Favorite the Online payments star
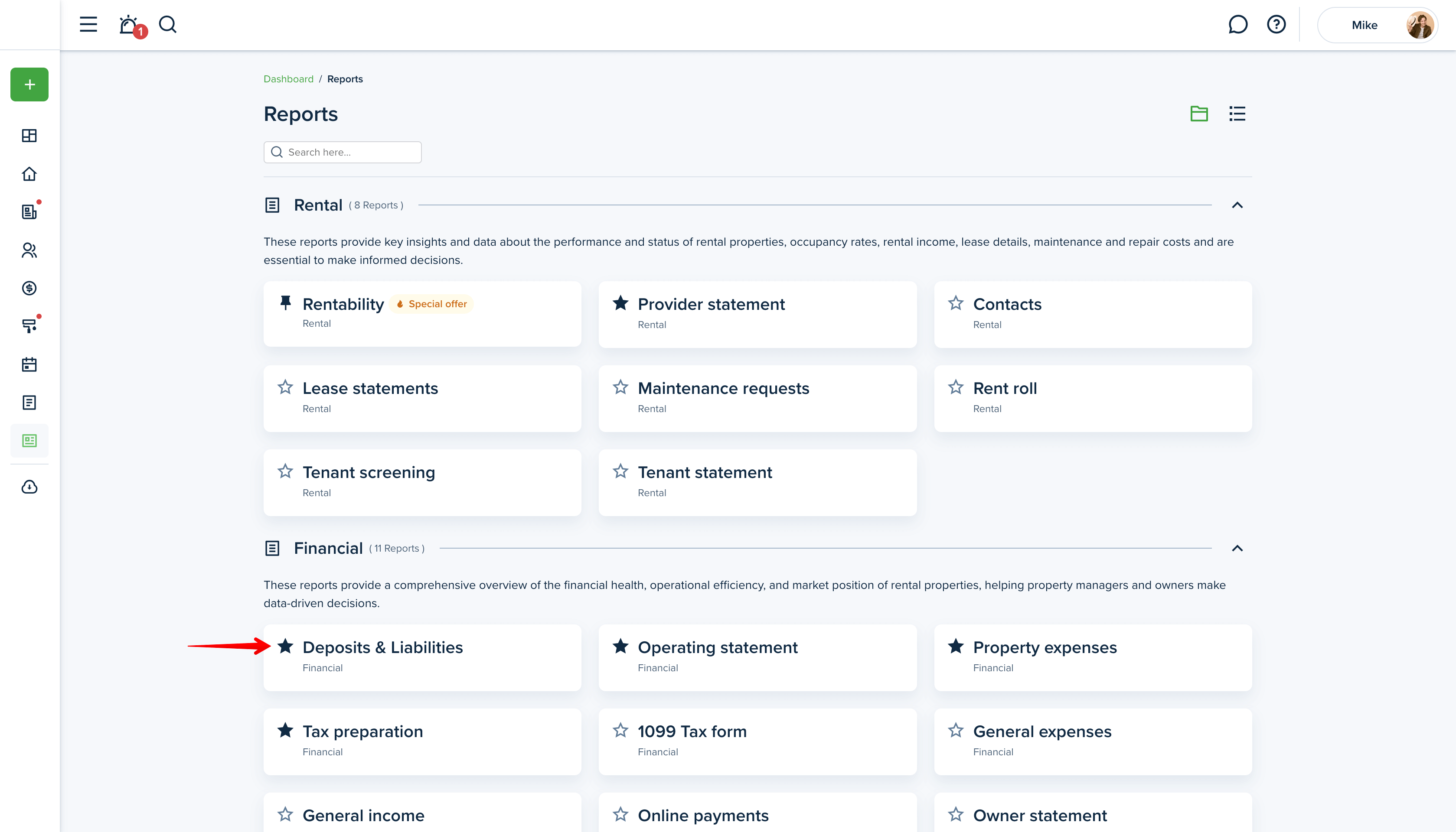The height and width of the screenshot is (832, 1456). pyautogui.click(x=620, y=814)
